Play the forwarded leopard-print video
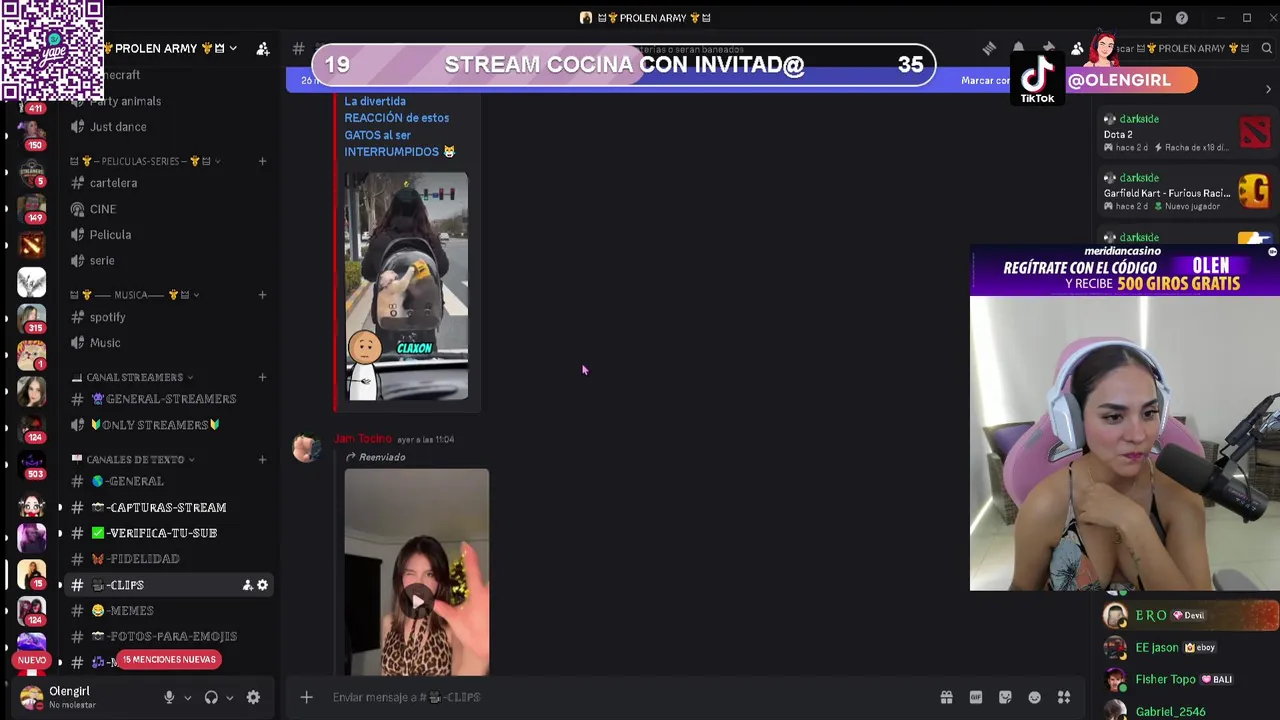1280x720 pixels. click(417, 599)
